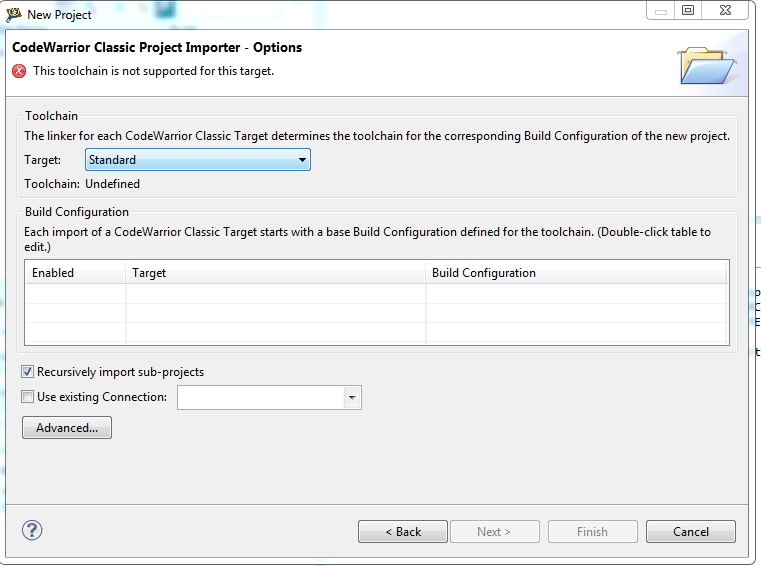Click the red error icon by the message
This screenshot has height=566, width=761.
pyautogui.click(x=19, y=71)
